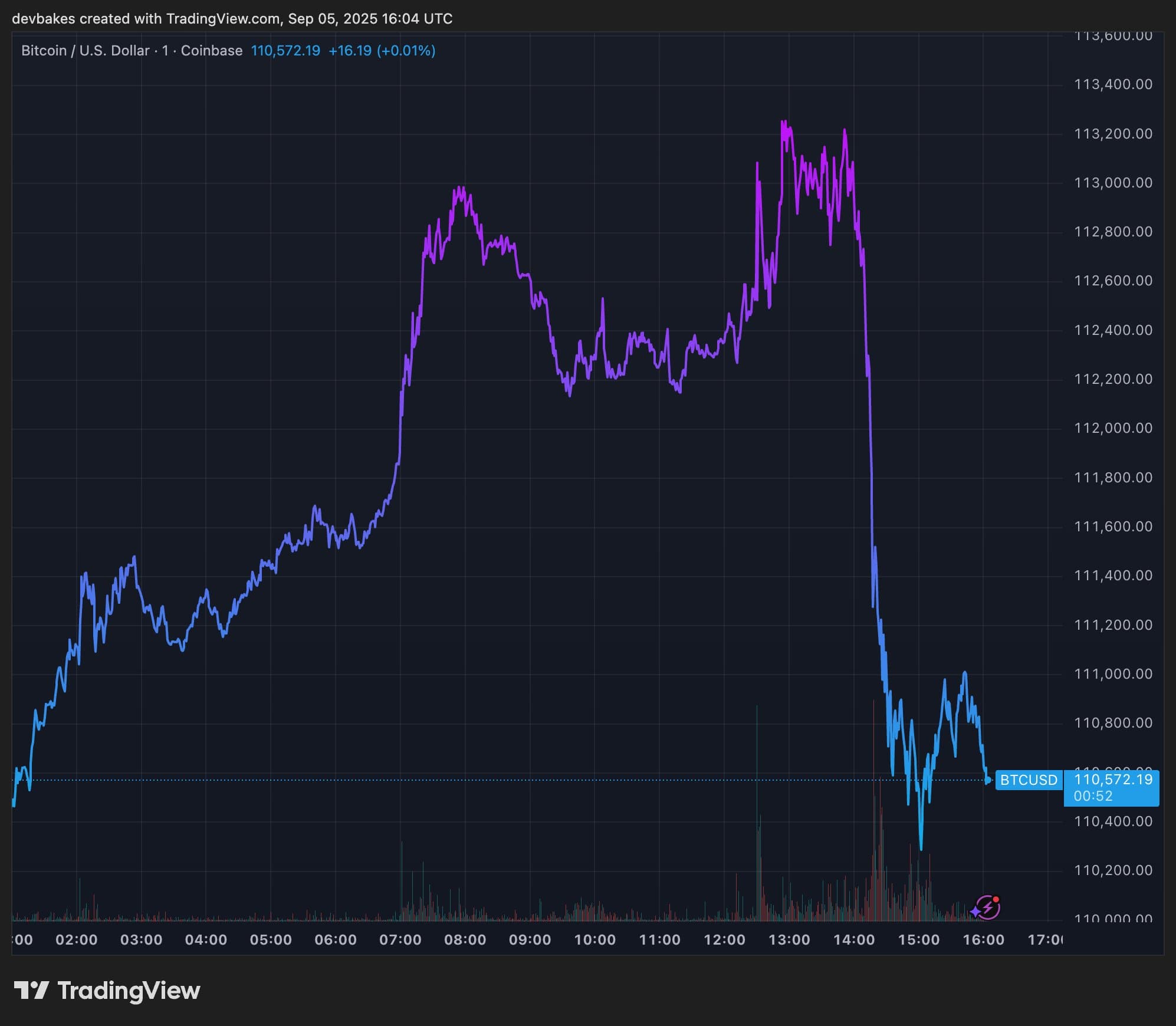
Task: Click the 16:00 time axis label
Action: [x=983, y=940]
